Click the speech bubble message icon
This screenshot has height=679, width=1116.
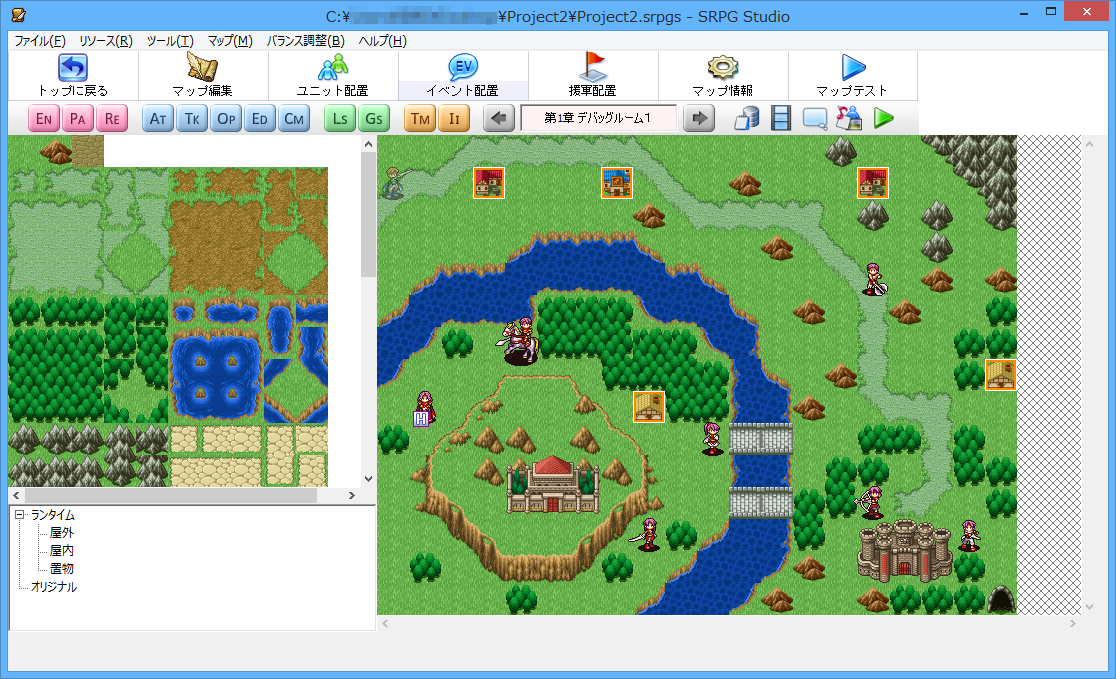(815, 118)
